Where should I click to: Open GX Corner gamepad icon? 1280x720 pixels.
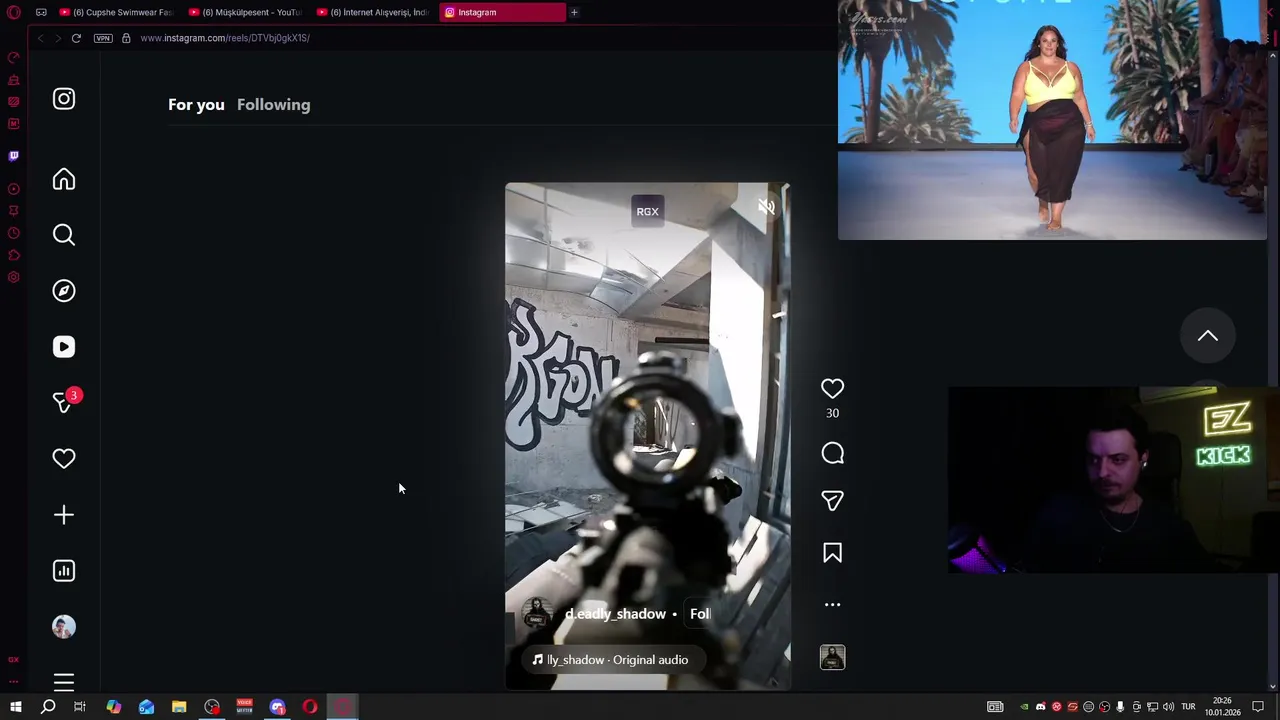(41, 12)
